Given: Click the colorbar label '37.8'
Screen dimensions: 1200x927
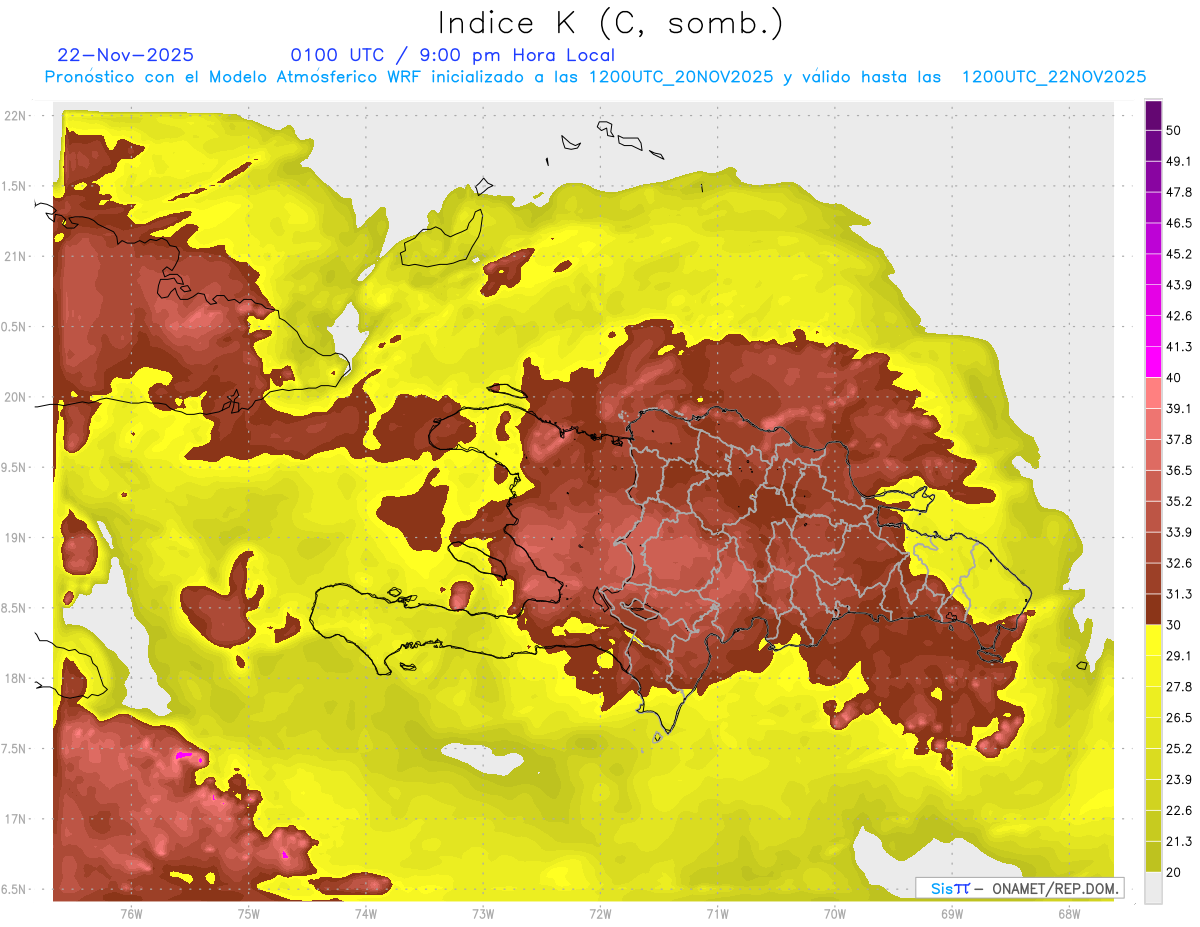Looking at the screenshot, I should pos(1178,439).
